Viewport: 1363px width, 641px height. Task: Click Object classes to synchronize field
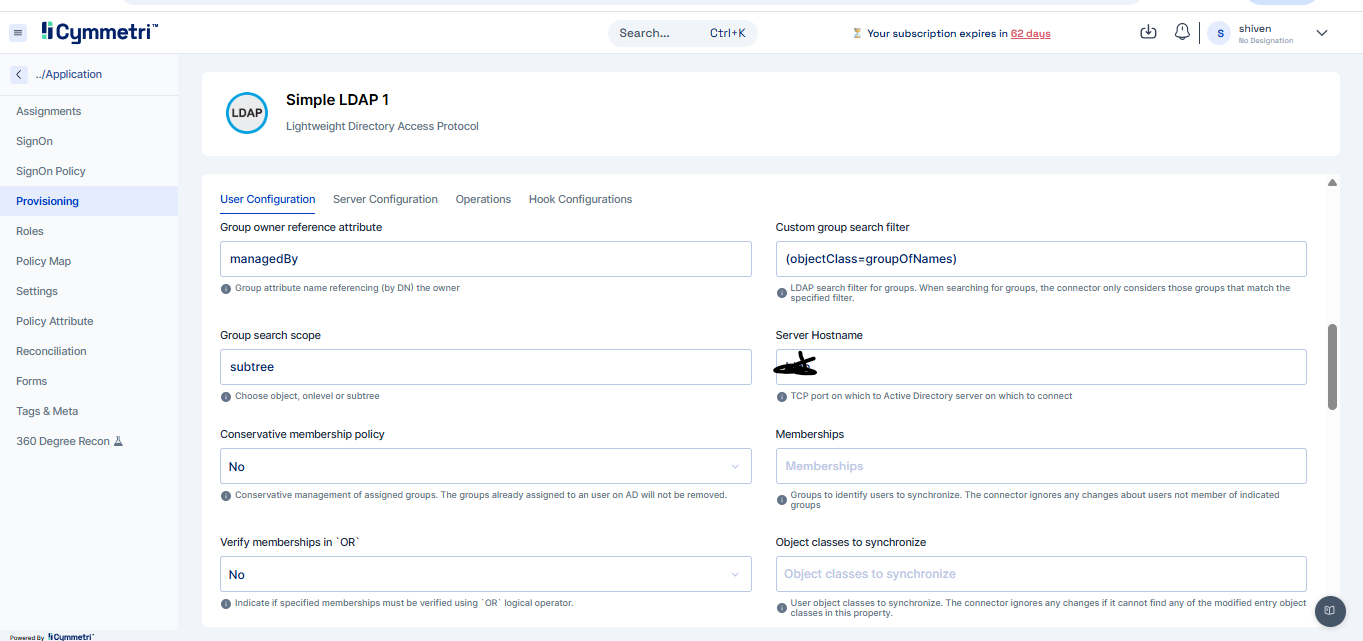tap(1041, 574)
